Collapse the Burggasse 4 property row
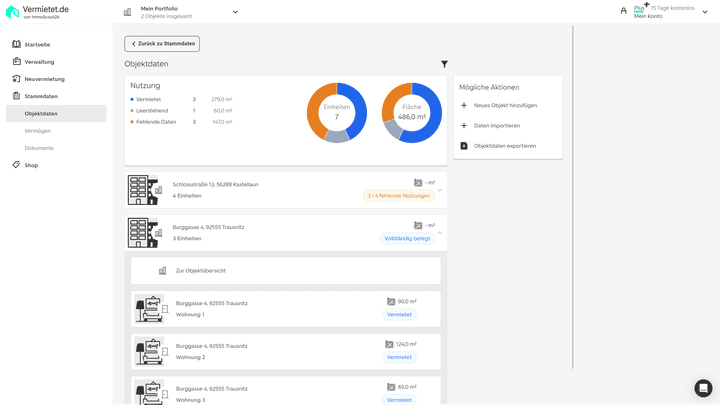720x405 pixels. [x=439, y=233]
